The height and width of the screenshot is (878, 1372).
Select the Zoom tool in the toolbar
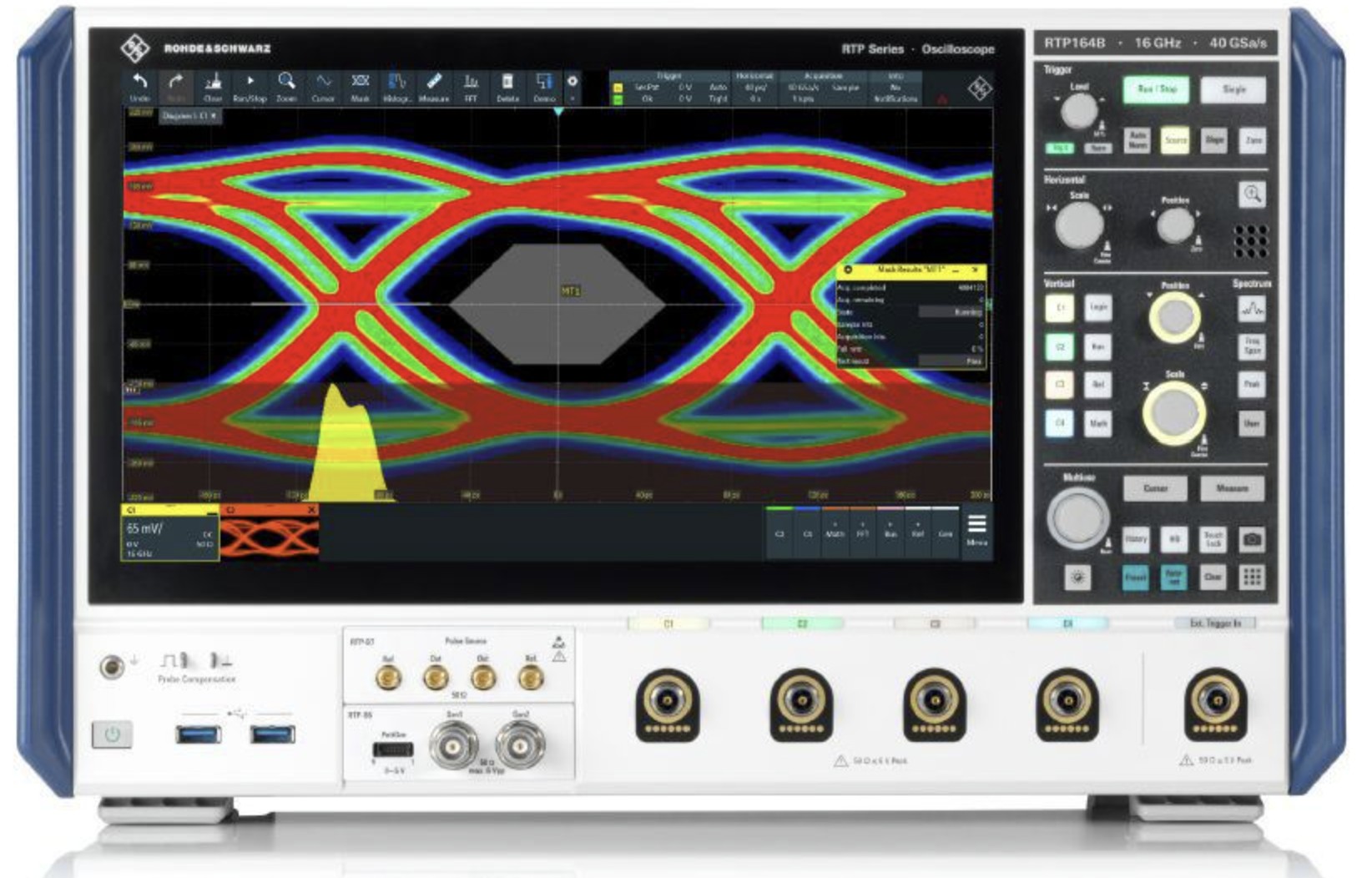(286, 86)
